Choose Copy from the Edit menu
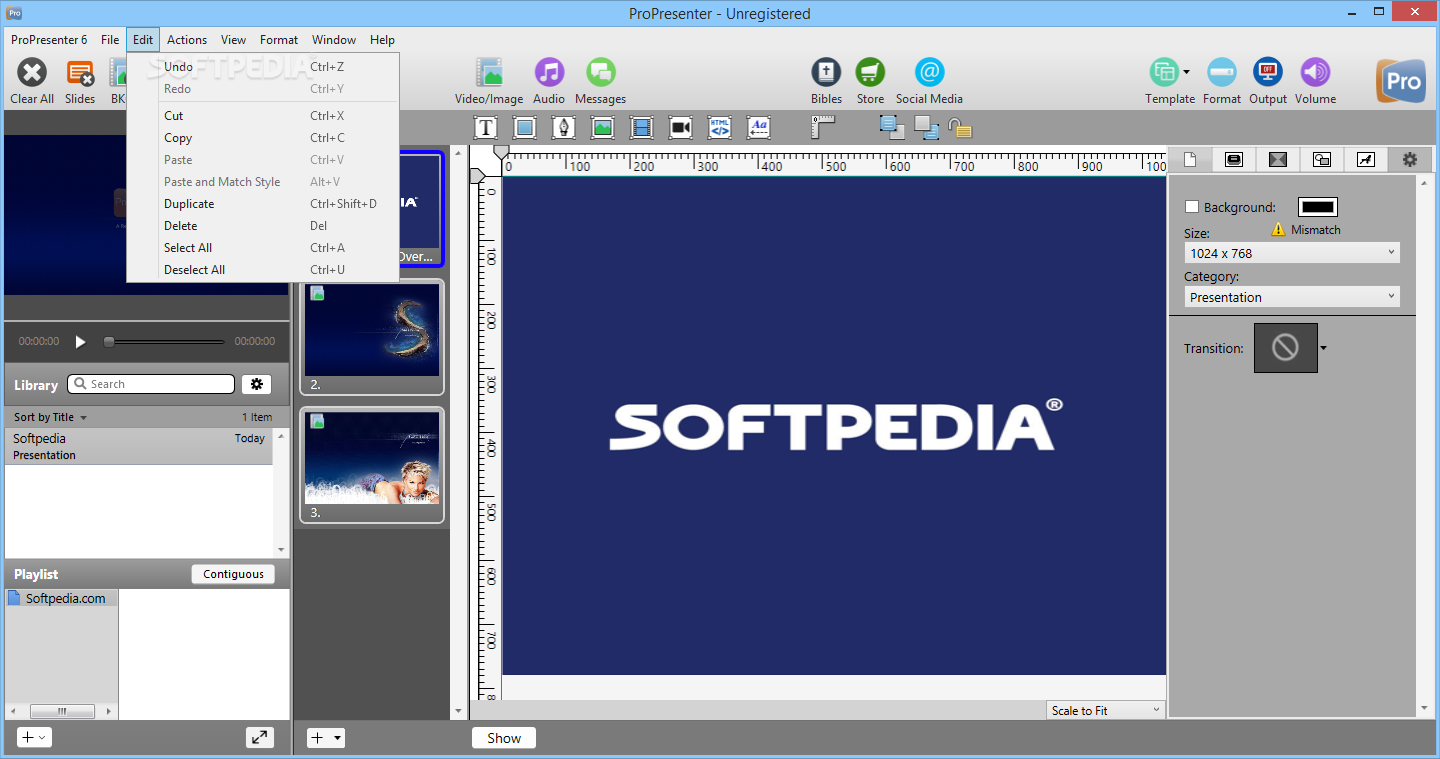 coord(264,138)
